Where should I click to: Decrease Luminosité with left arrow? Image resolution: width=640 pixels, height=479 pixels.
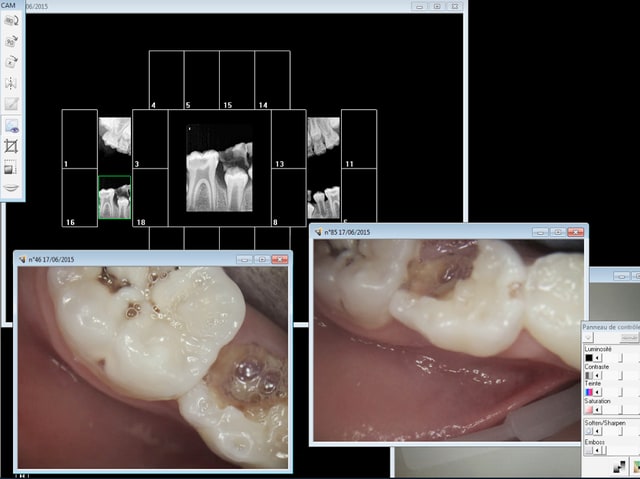tap(598, 357)
